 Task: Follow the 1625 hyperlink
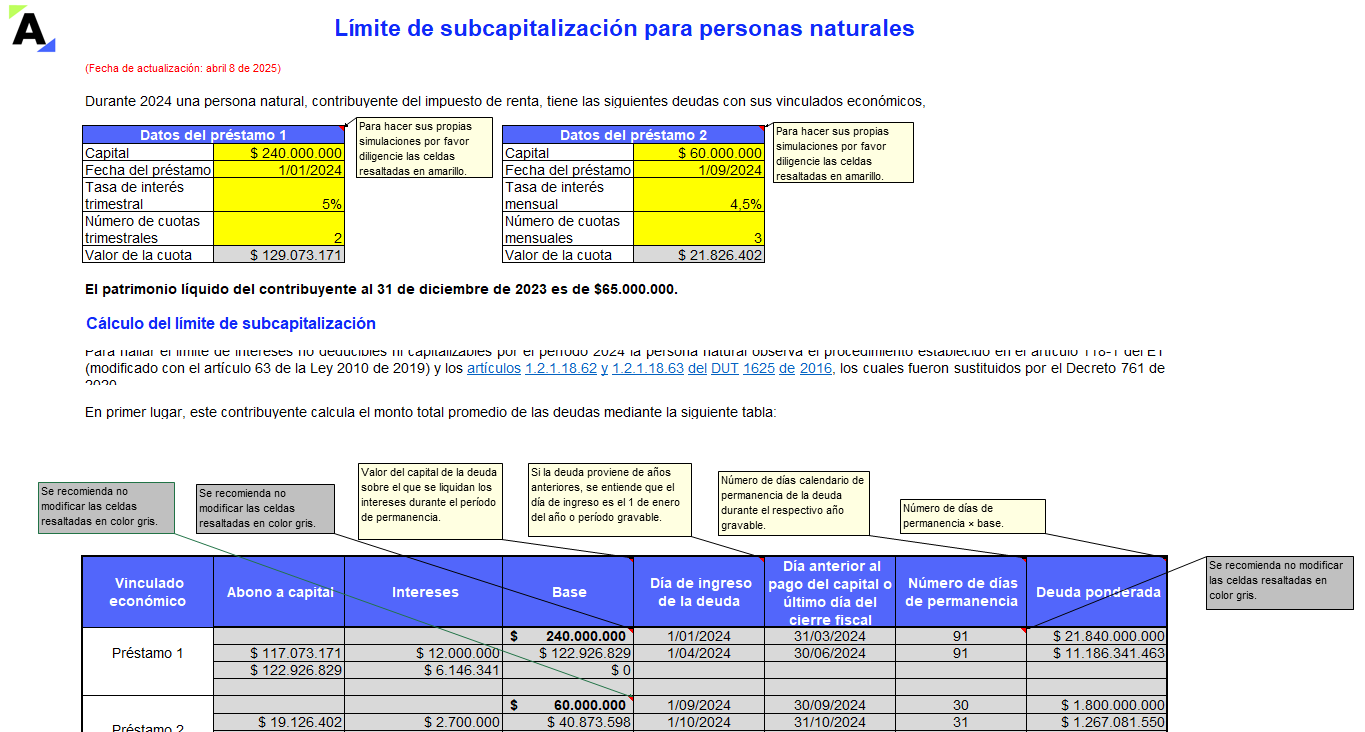pyautogui.click(x=758, y=368)
